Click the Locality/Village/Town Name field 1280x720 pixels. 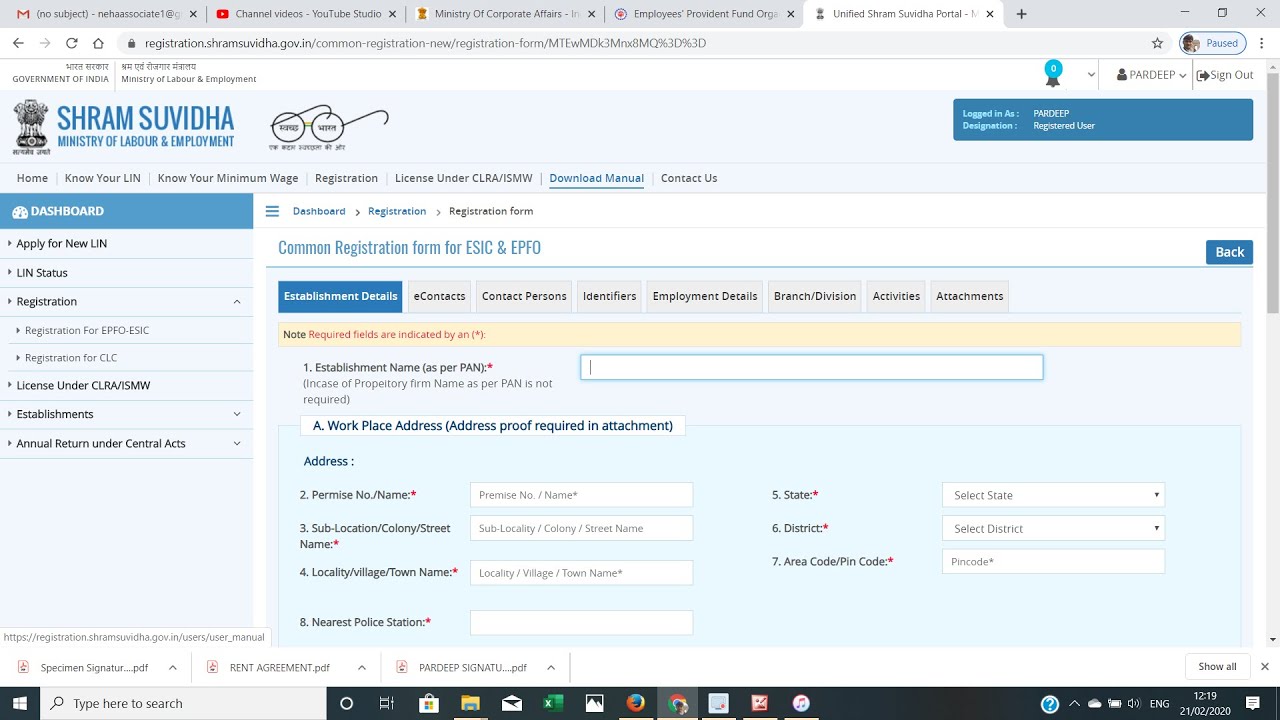tap(581, 573)
